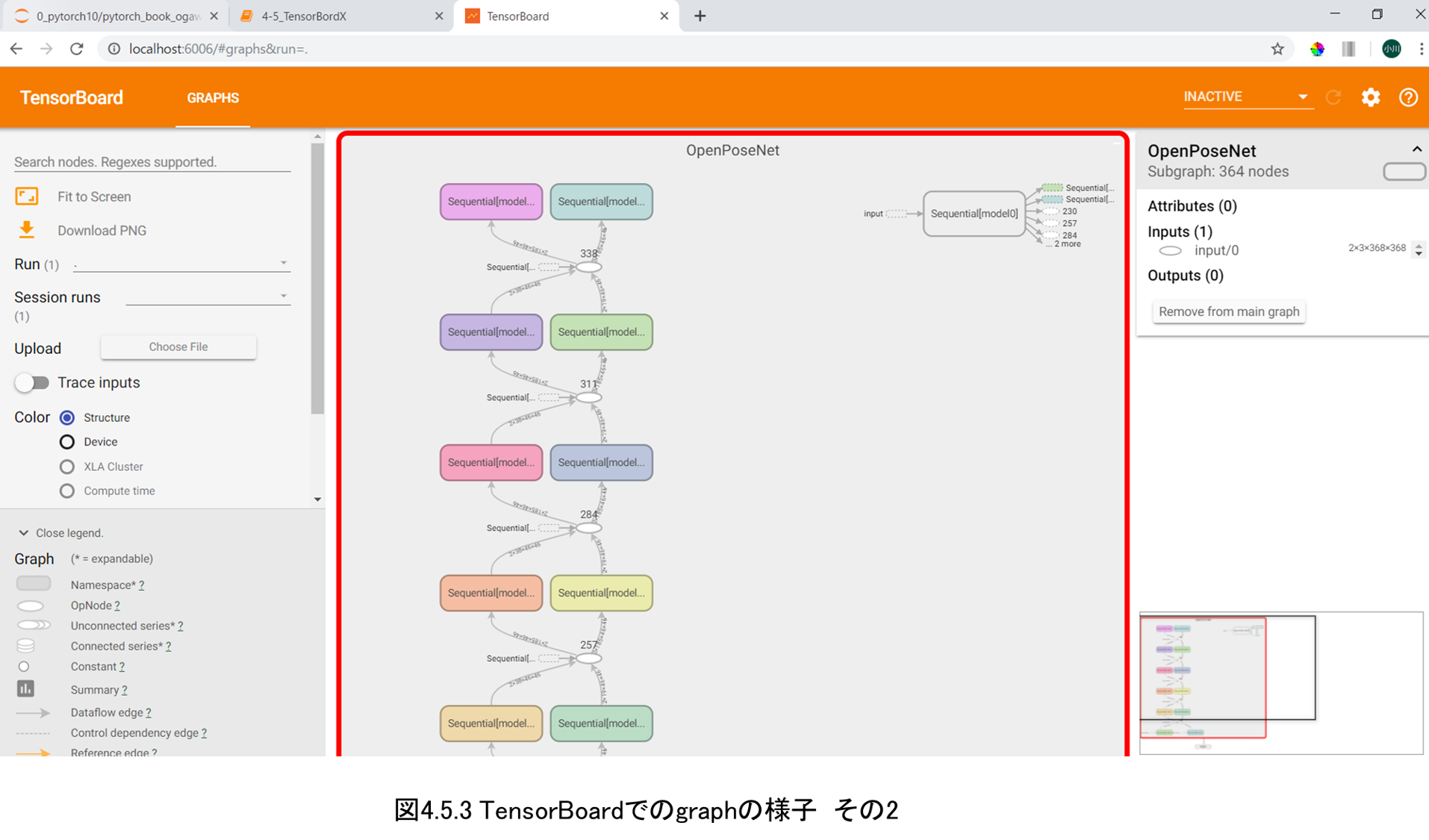Select the Device color radio button
The height and width of the screenshot is (840, 1429).
coord(66,441)
